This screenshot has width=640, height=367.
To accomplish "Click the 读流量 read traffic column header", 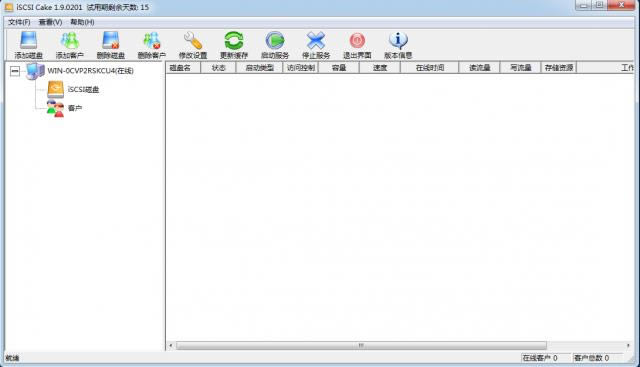I will click(x=480, y=68).
